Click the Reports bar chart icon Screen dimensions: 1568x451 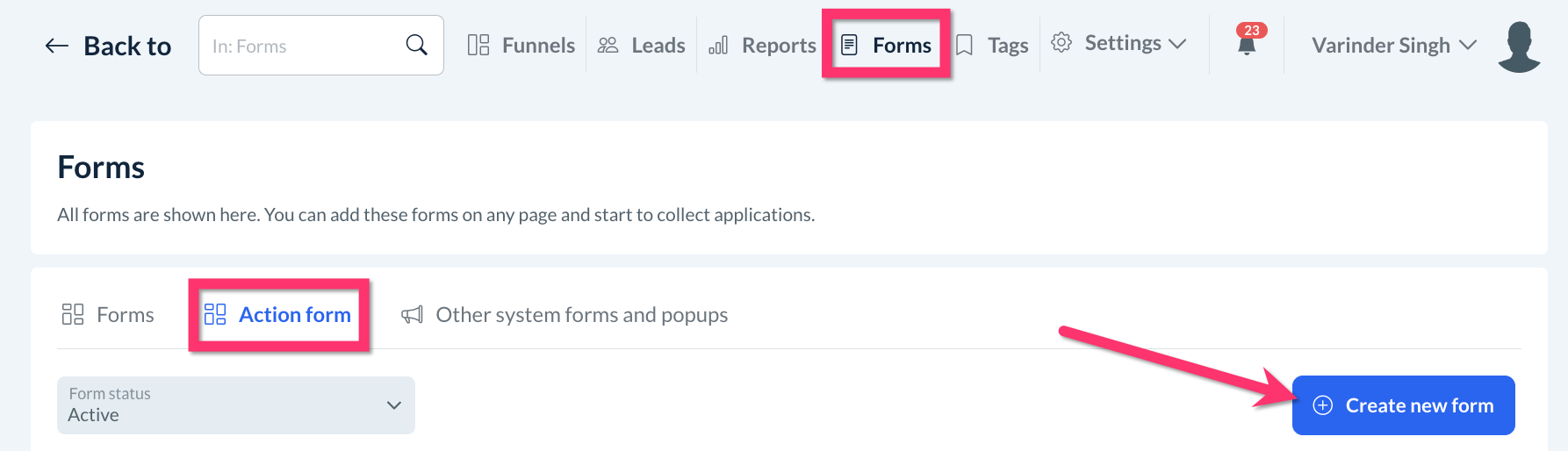pos(718,45)
